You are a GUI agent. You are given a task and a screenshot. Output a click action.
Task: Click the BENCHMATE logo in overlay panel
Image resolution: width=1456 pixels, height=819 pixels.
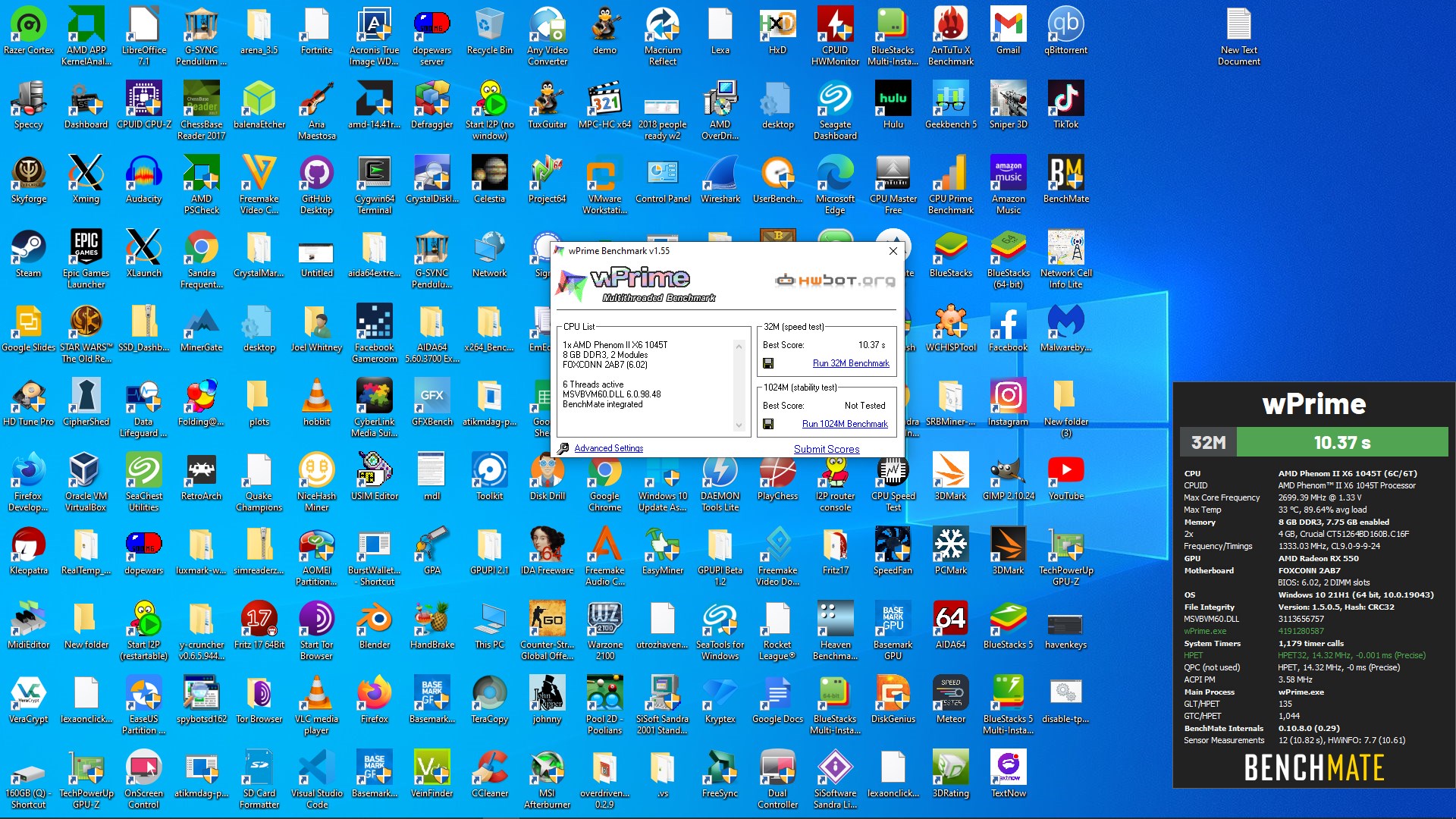pyautogui.click(x=1314, y=768)
